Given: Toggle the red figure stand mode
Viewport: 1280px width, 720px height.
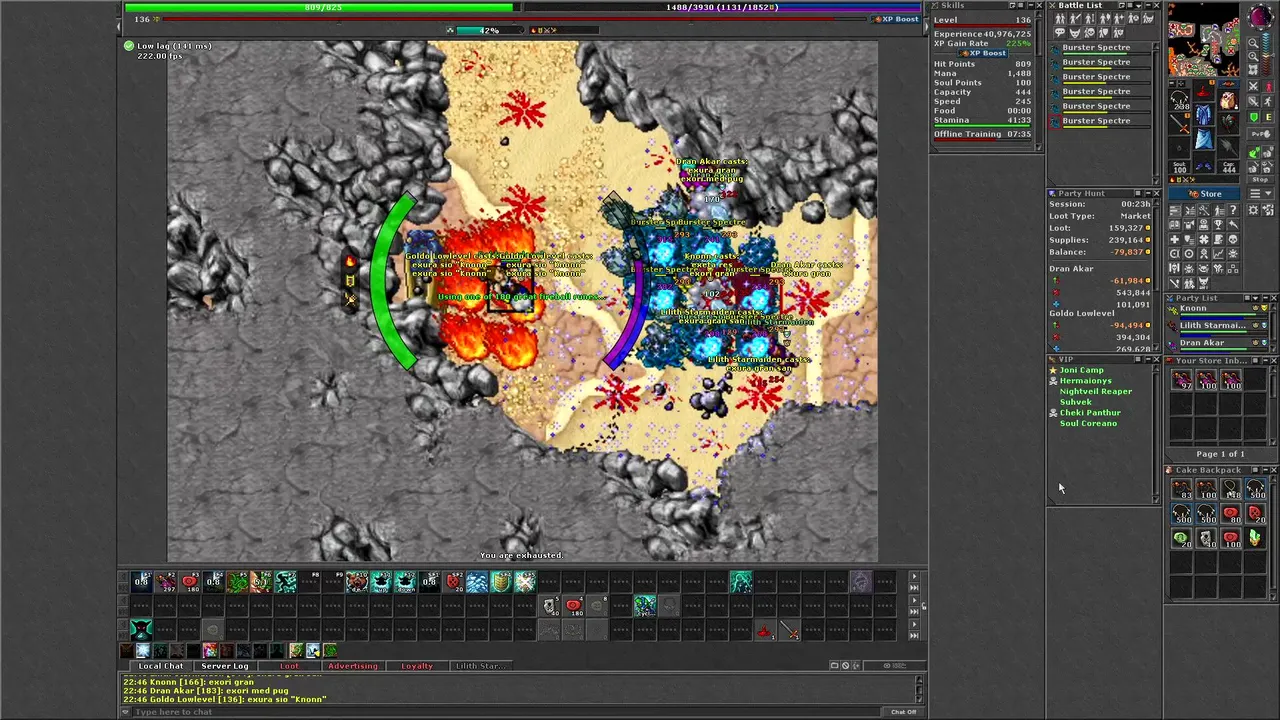Looking at the screenshot, I should 1268,87.
